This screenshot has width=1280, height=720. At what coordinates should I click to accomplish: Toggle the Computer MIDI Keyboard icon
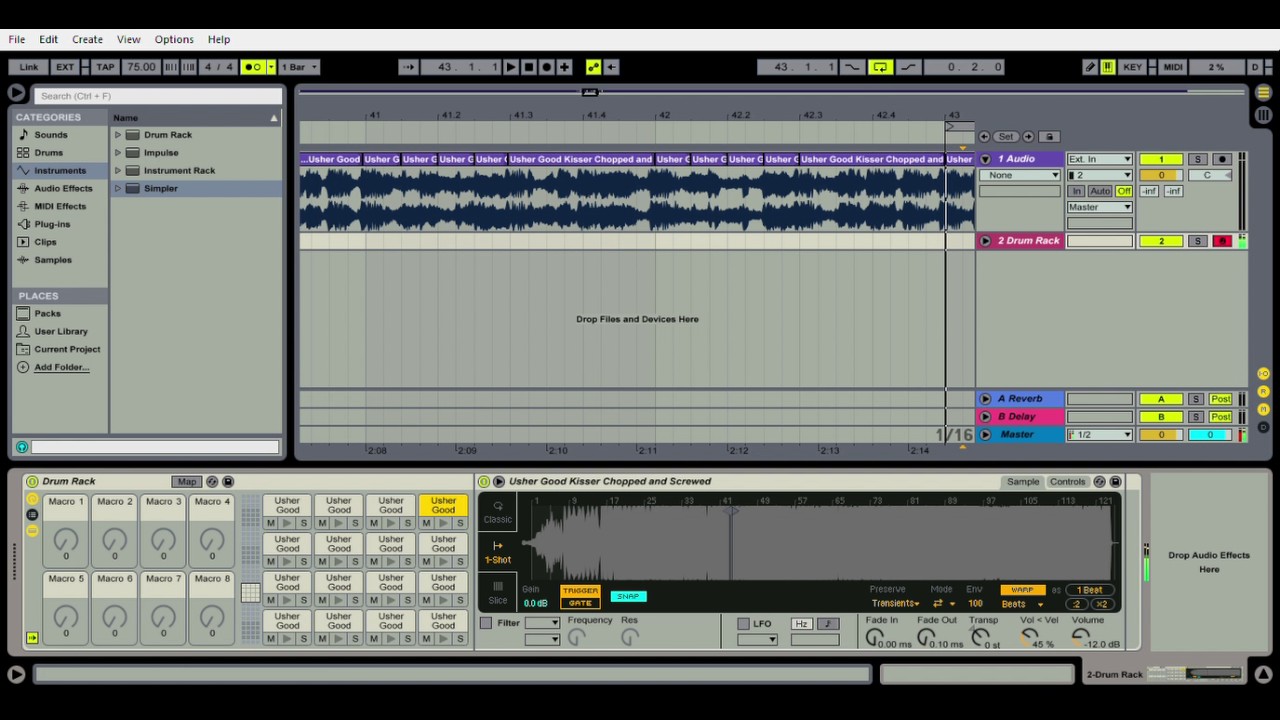click(1108, 67)
